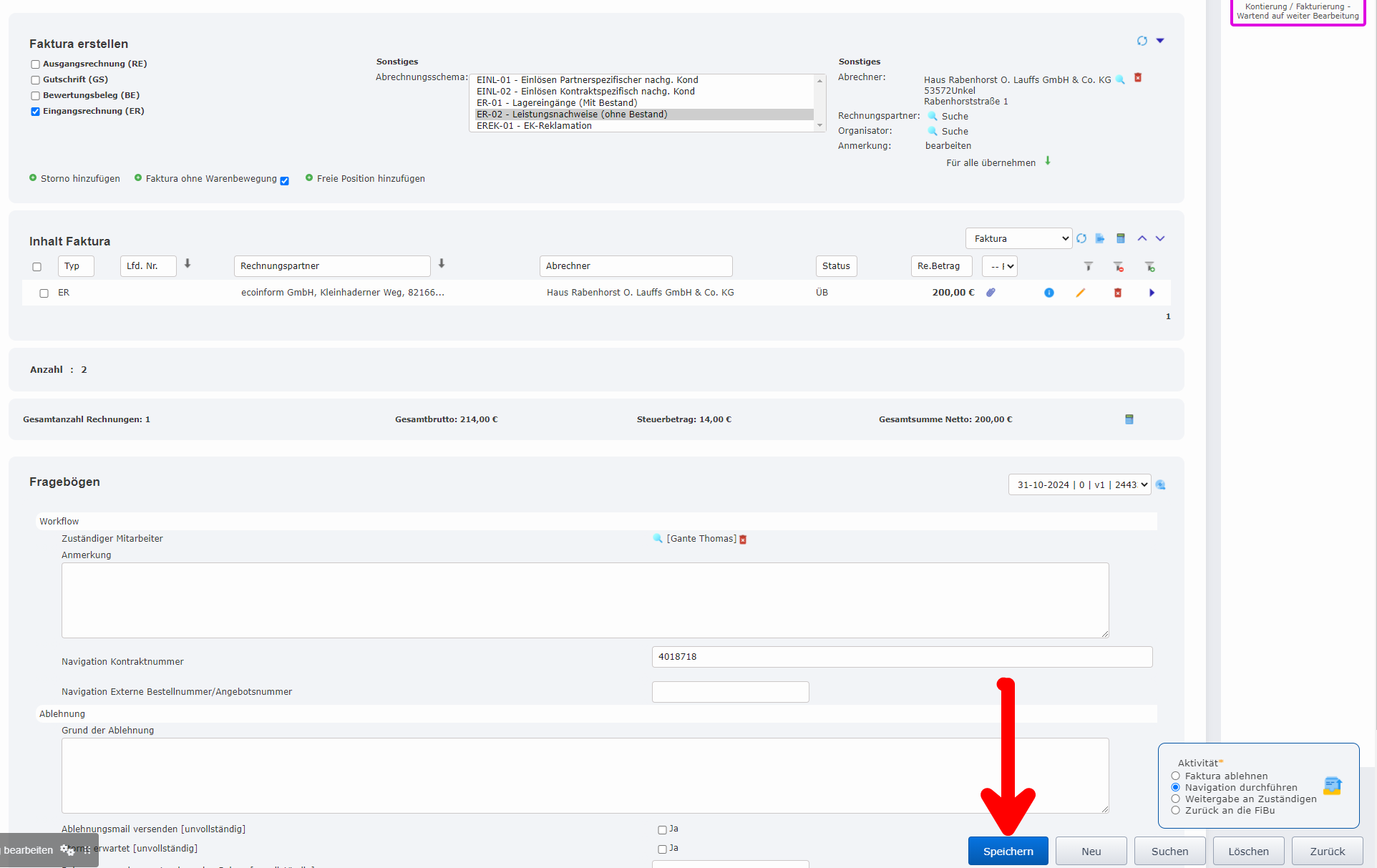Image resolution: width=1377 pixels, height=868 pixels.
Task: Open the Faktura dropdown in Inhalt Faktura
Action: pyautogui.click(x=1018, y=238)
